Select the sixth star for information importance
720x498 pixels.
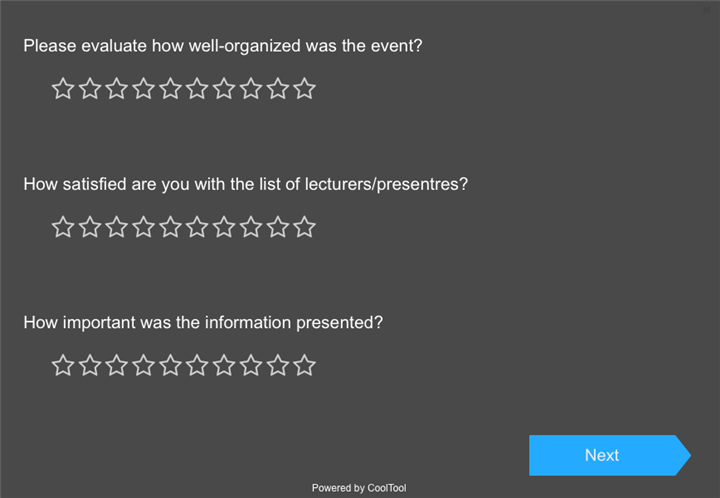click(198, 365)
